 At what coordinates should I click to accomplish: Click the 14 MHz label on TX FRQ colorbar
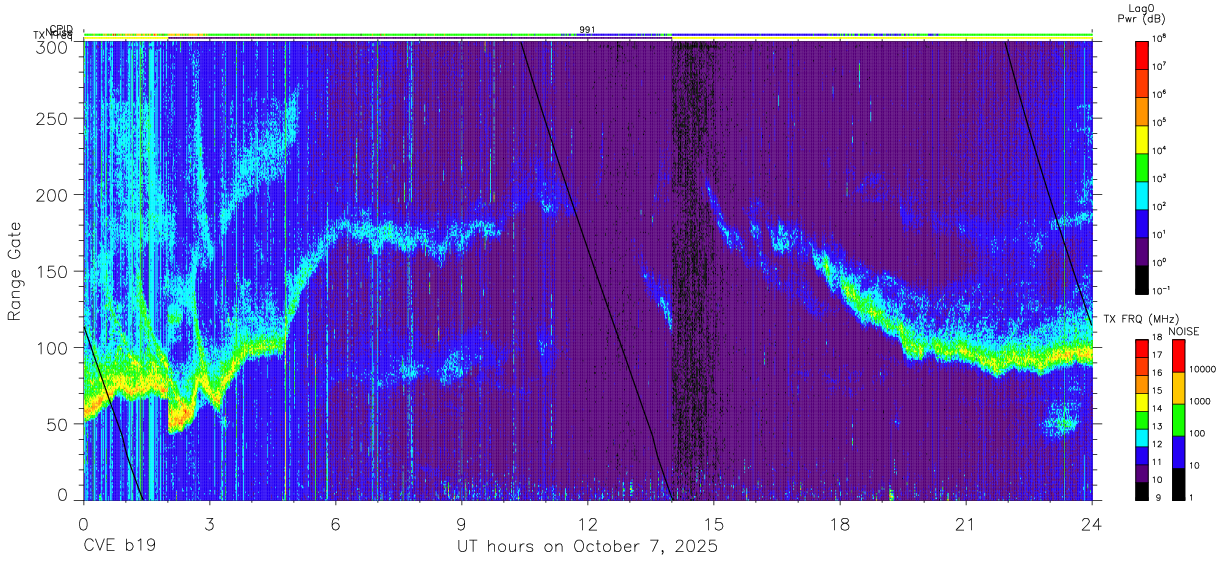point(1157,410)
